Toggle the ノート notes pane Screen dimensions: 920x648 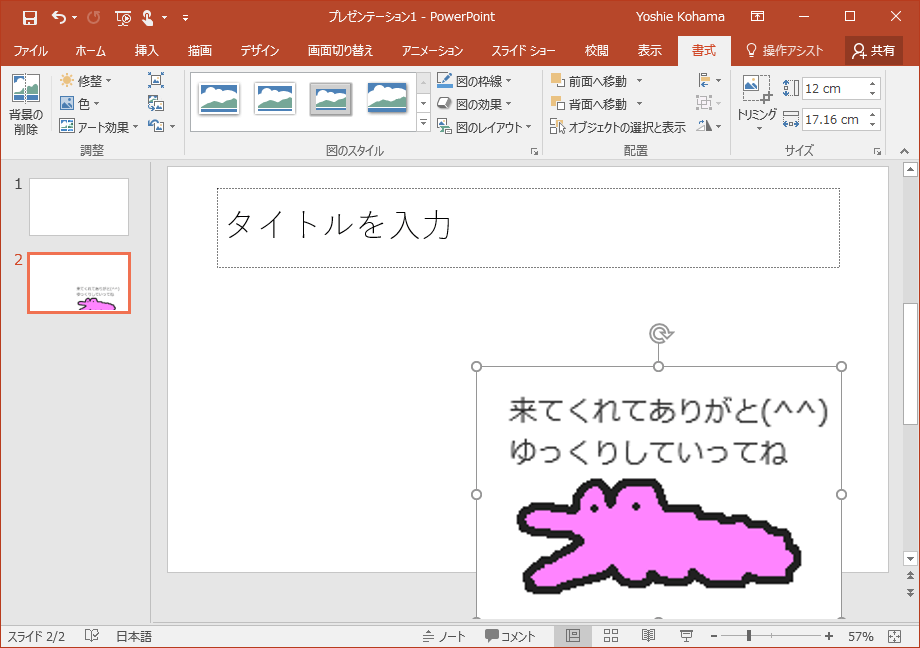click(x=444, y=636)
